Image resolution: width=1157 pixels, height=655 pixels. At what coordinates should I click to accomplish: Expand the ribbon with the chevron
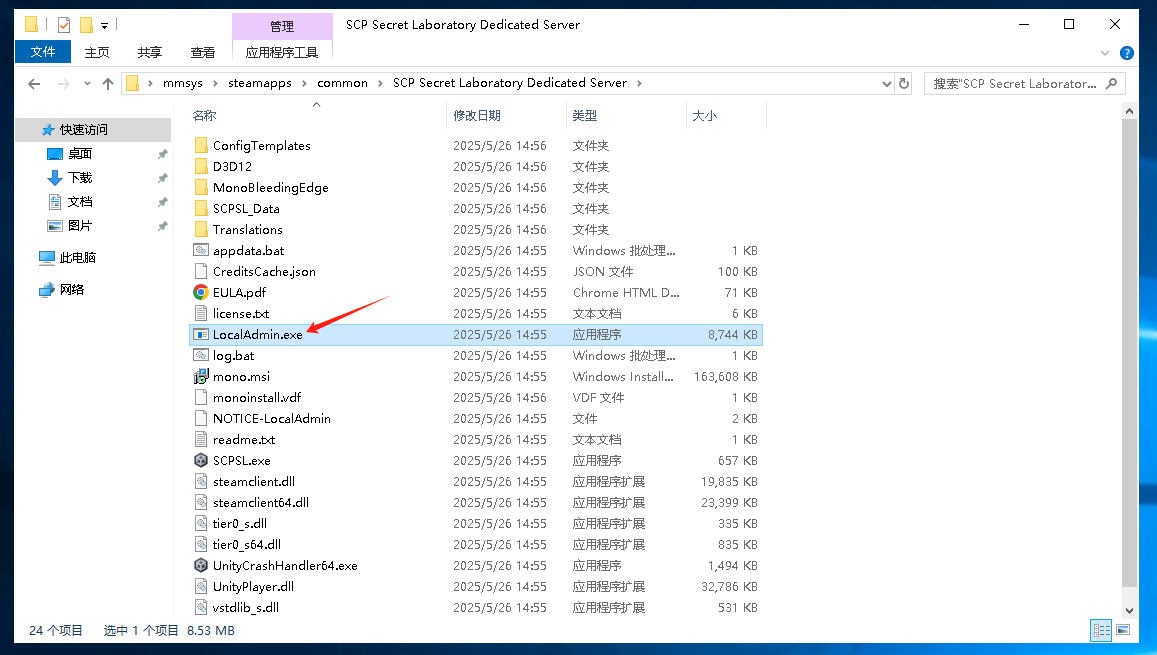tap(1105, 53)
